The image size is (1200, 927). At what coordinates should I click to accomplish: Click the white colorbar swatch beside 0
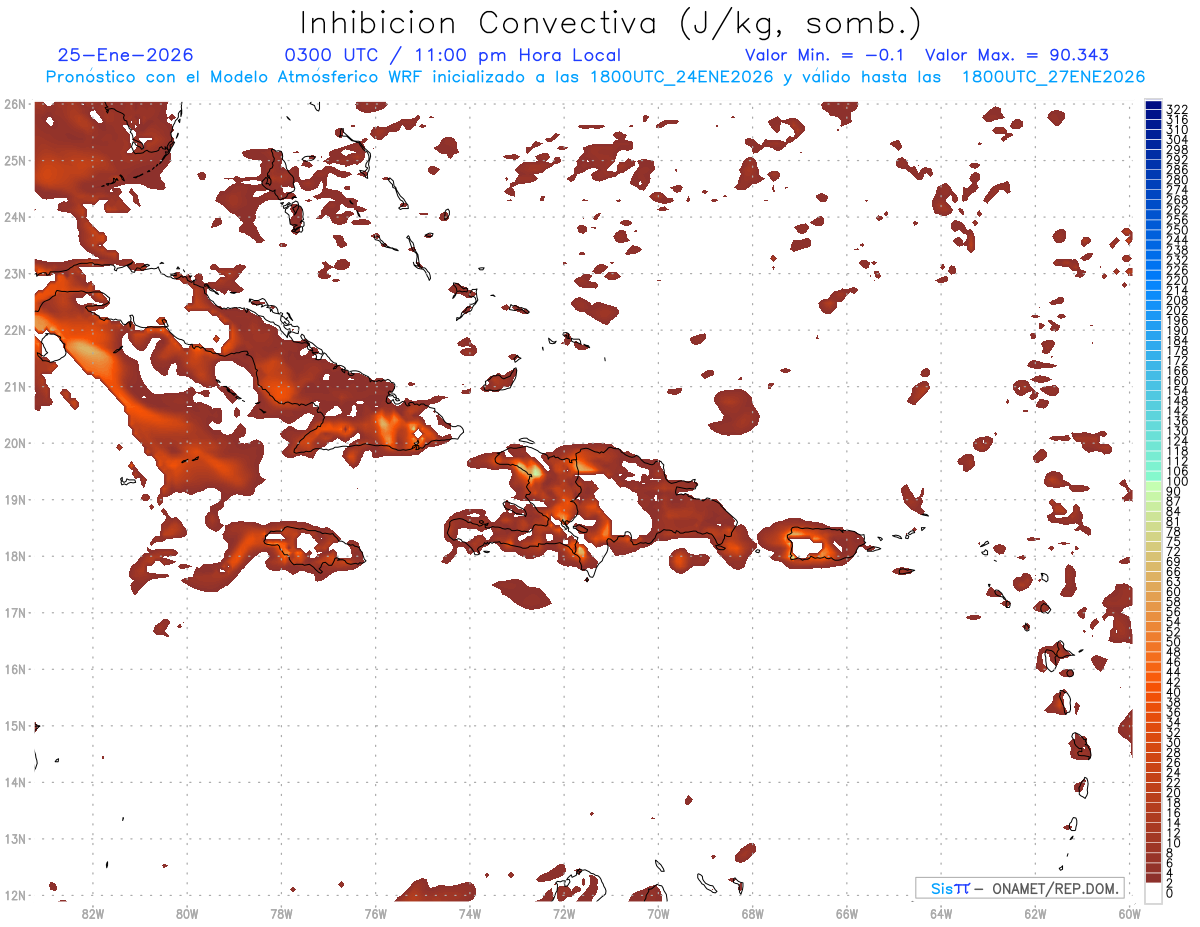pos(1153,892)
